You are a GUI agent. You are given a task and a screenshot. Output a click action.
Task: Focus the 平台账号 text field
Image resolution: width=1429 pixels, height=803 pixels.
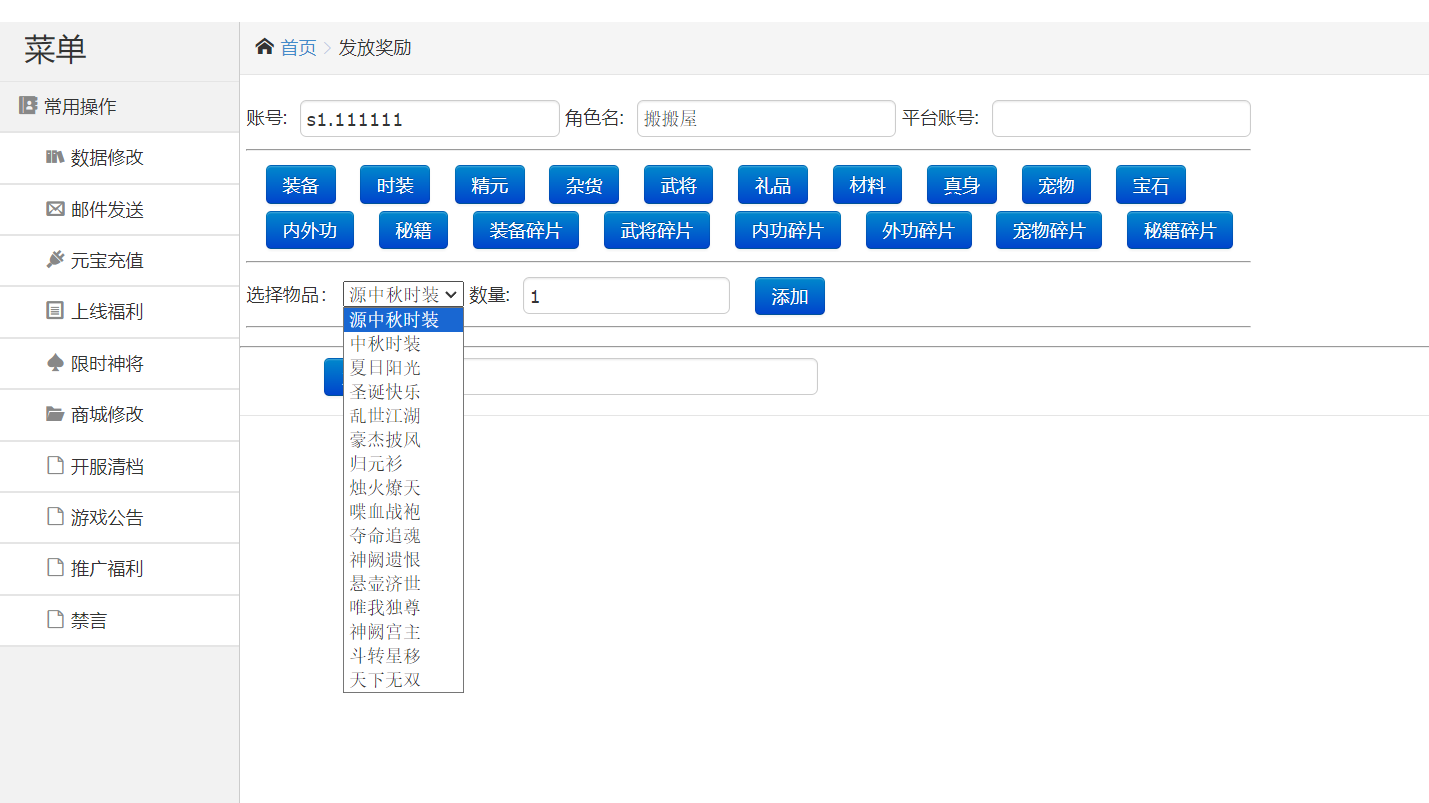[1120, 119]
